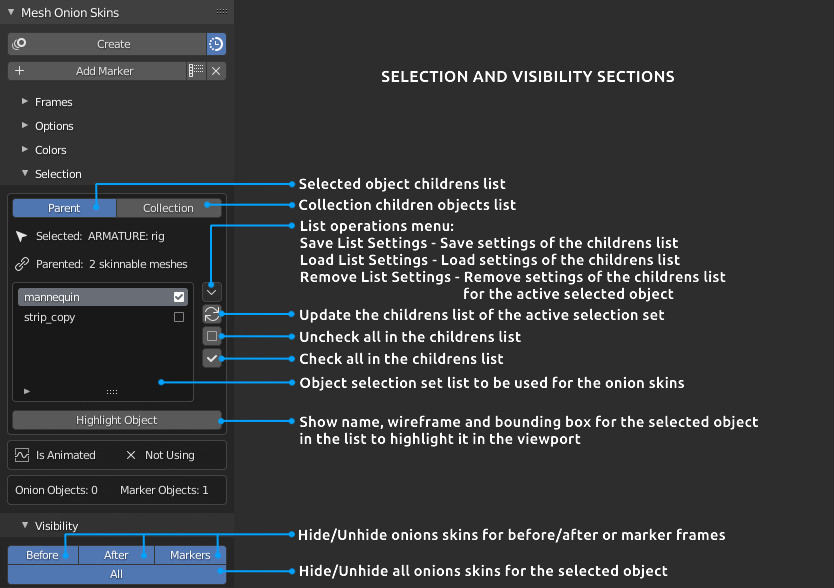The height and width of the screenshot is (588, 834).
Task: Toggle Before onion skins visibility
Action: (x=43, y=555)
